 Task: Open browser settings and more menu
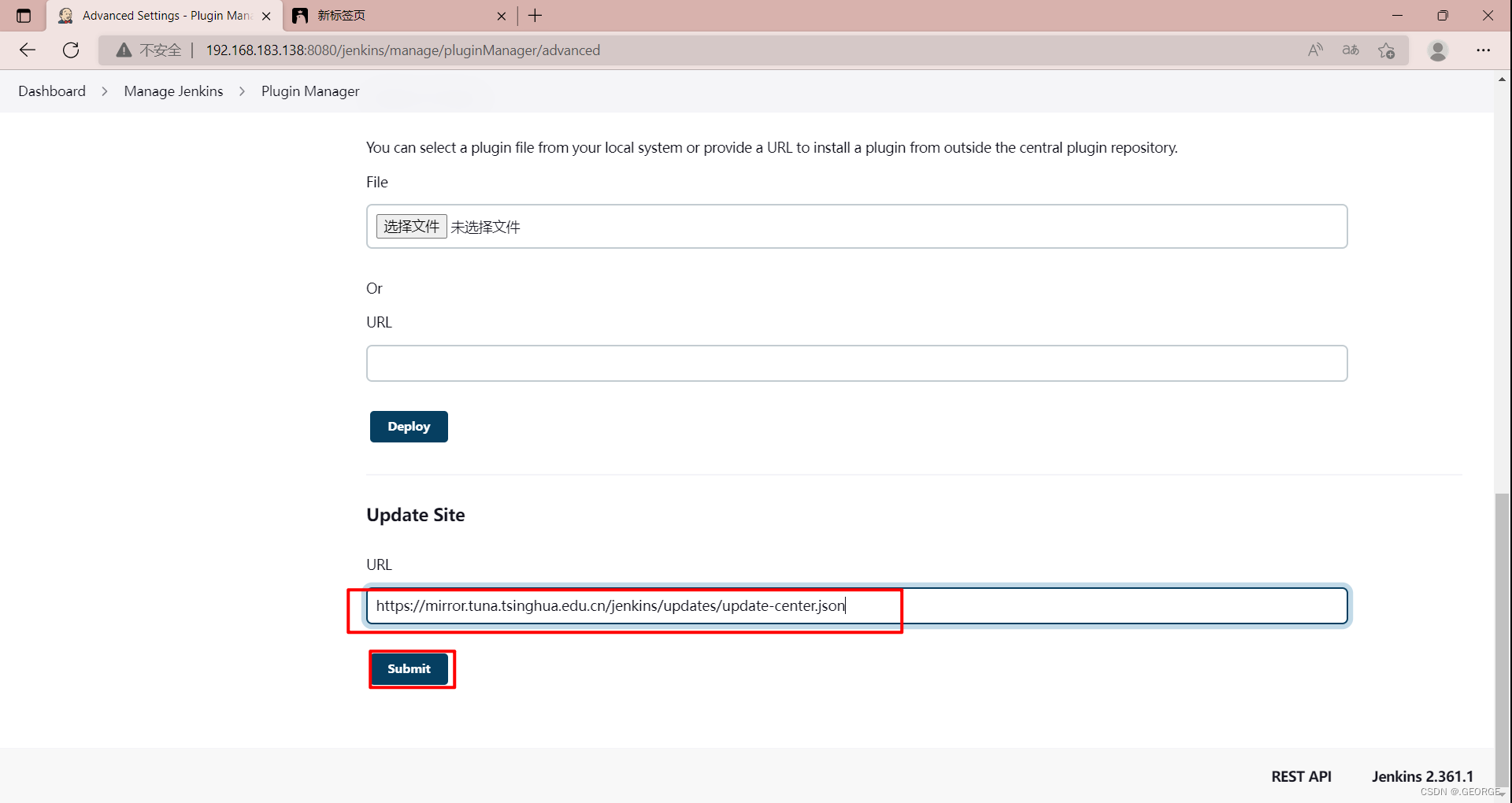[x=1484, y=50]
